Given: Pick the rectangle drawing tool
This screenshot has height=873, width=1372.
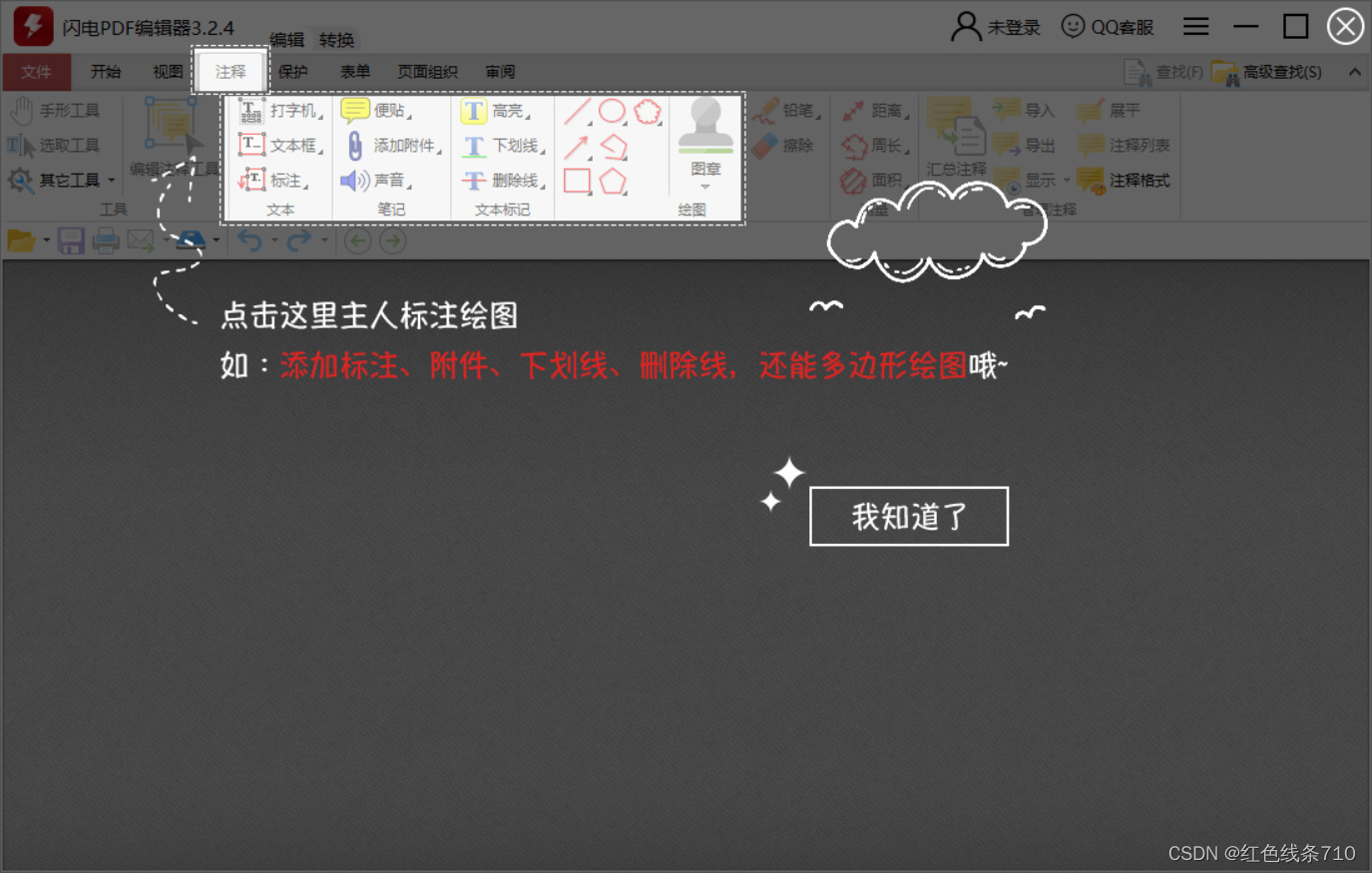Looking at the screenshot, I should click(x=577, y=181).
